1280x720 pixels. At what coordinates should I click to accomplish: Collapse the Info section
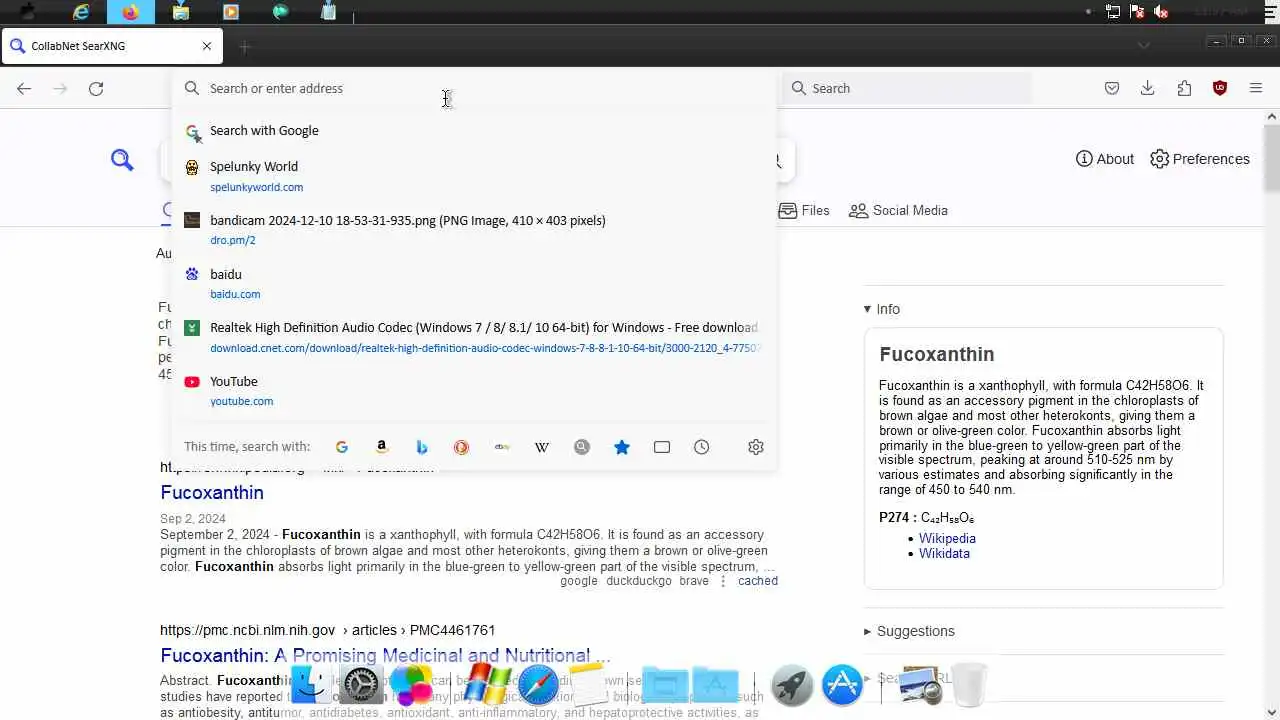(882, 309)
